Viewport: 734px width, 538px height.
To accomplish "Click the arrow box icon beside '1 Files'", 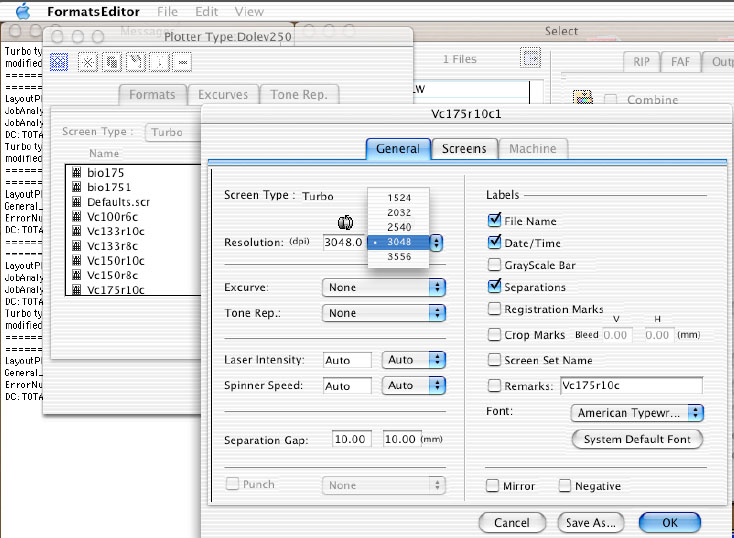I will coord(530,58).
